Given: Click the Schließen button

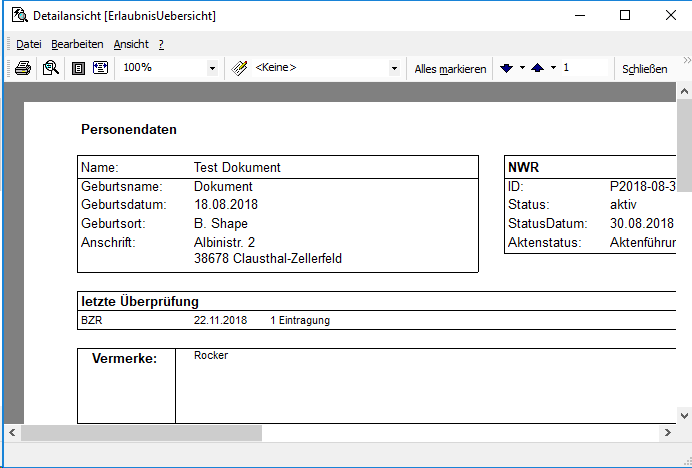Looking at the screenshot, I should (645, 68).
